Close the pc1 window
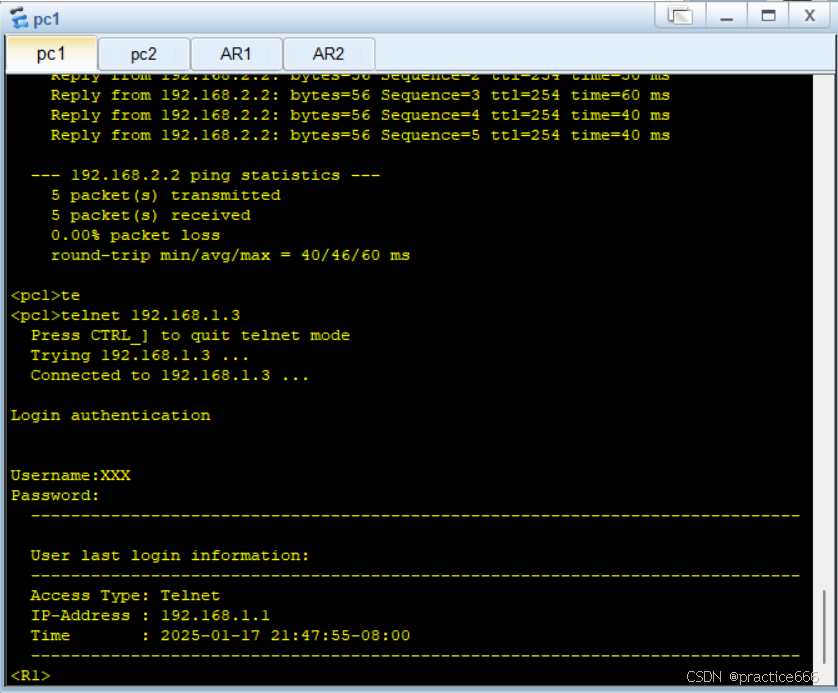 (810, 15)
